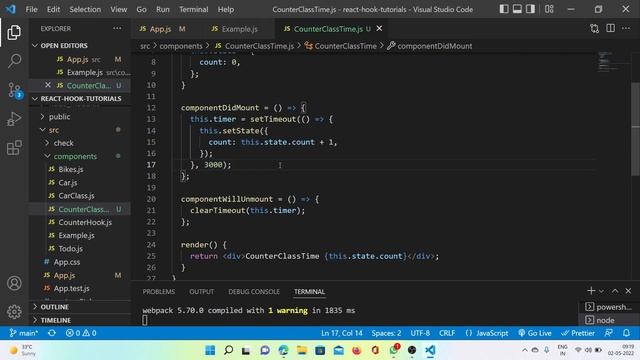
Task: Open taskbar Search magnifier icon
Action: [x=229, y=350]
